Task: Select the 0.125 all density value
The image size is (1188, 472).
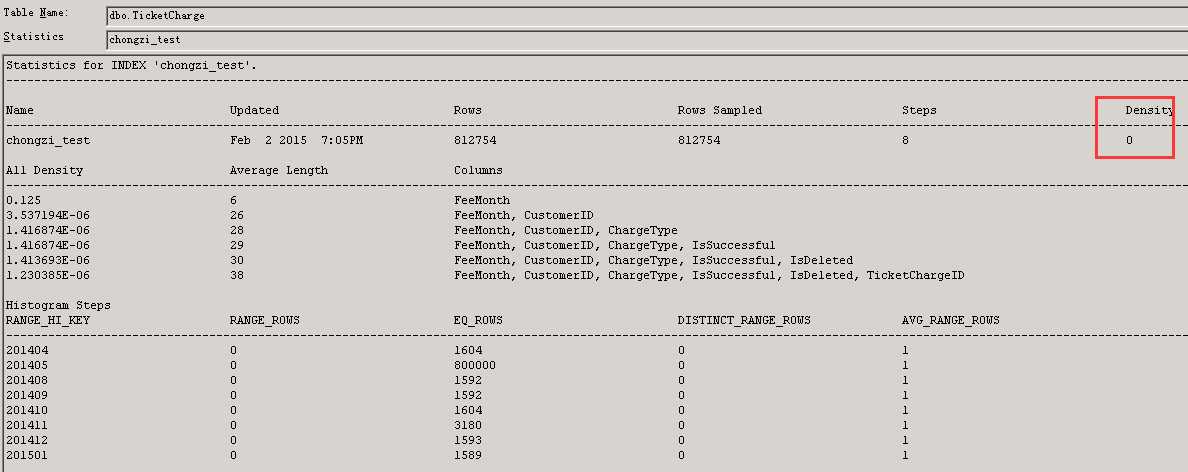Action: [x=24, y=200]
